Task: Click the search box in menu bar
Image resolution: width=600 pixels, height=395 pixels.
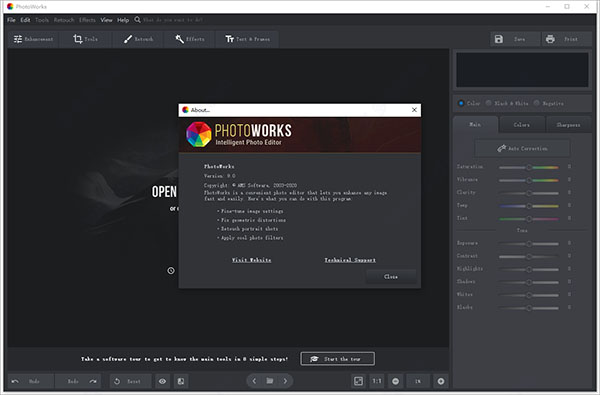Action: 173,20
